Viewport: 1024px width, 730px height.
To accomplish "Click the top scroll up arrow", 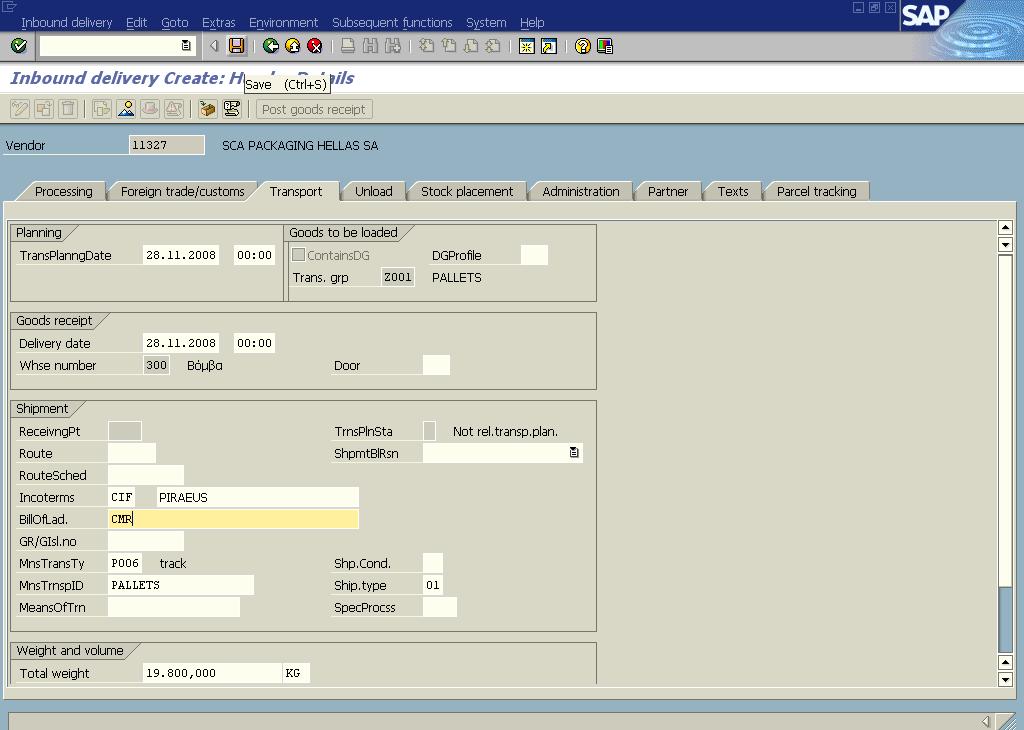I will 1006,227.
